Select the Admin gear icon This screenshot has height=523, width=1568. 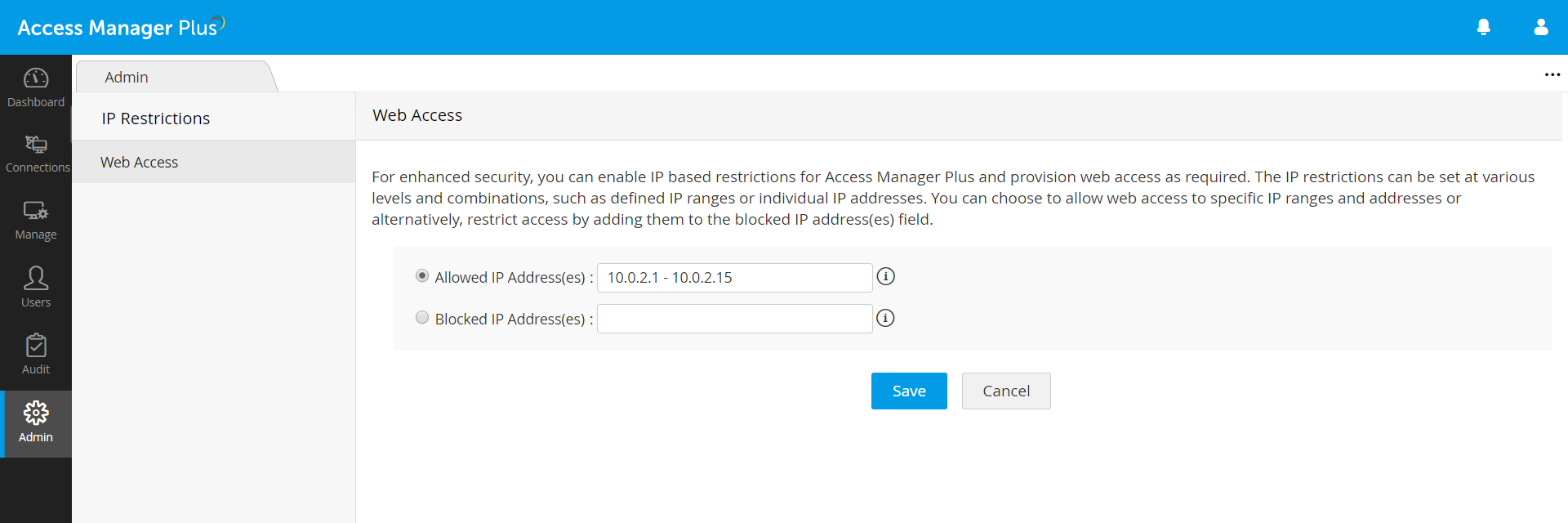[x=36, y=413]
